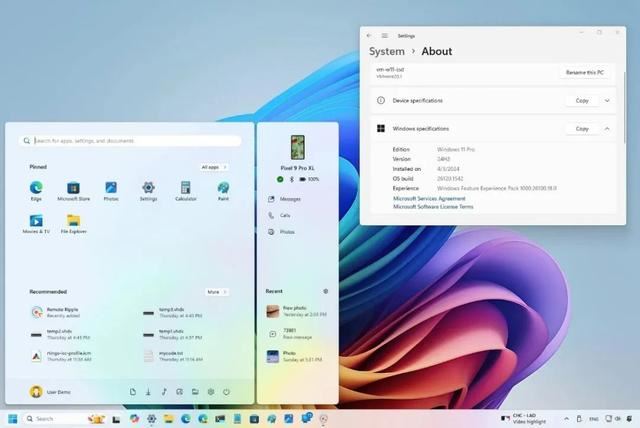640x428 pixels.
Task: Open the File Explorer folder icon in Start footer
Action: (195, 392)
